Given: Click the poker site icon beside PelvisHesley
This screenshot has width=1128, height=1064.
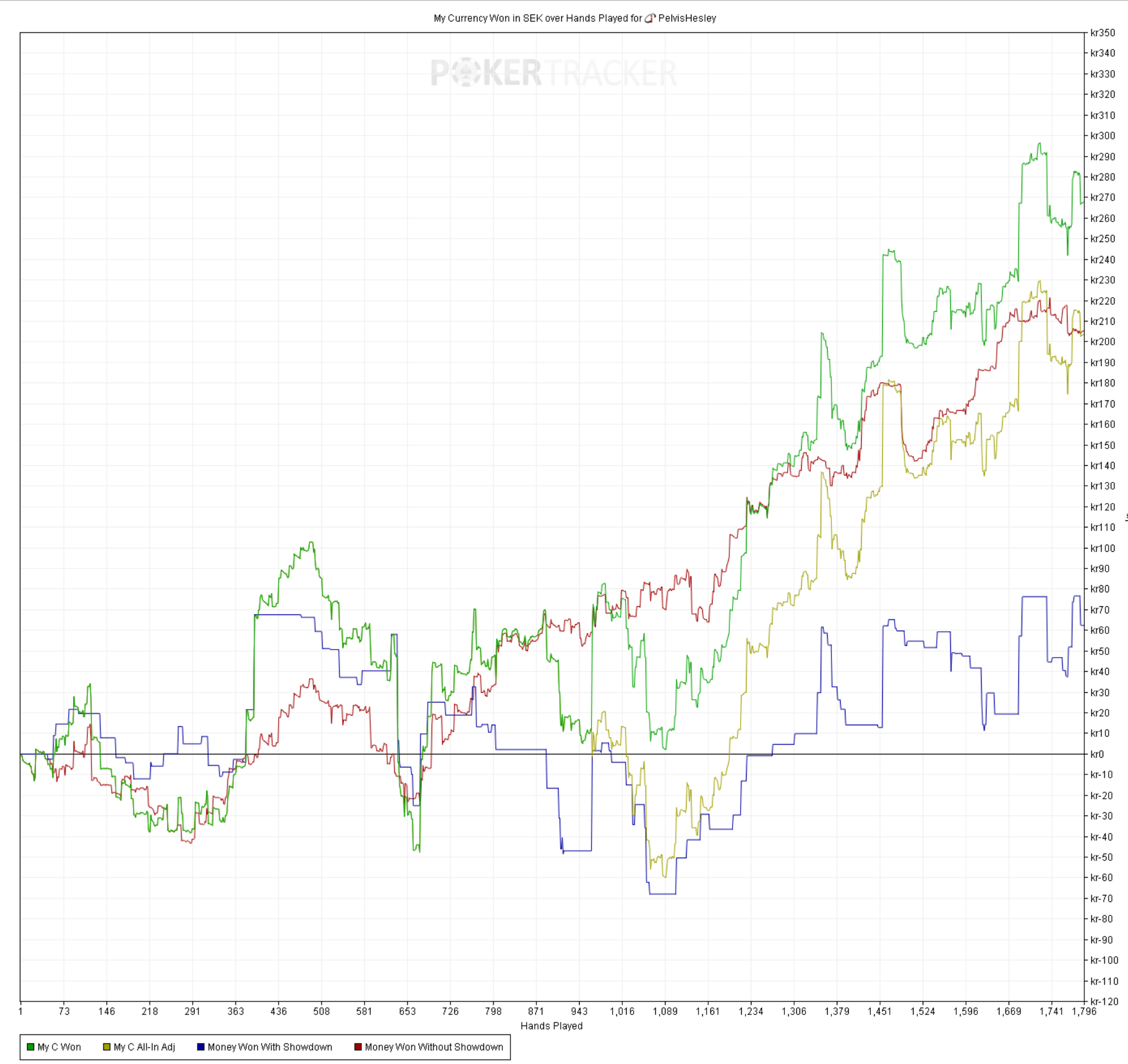Looking at the screenshot, I should [650, 18].
